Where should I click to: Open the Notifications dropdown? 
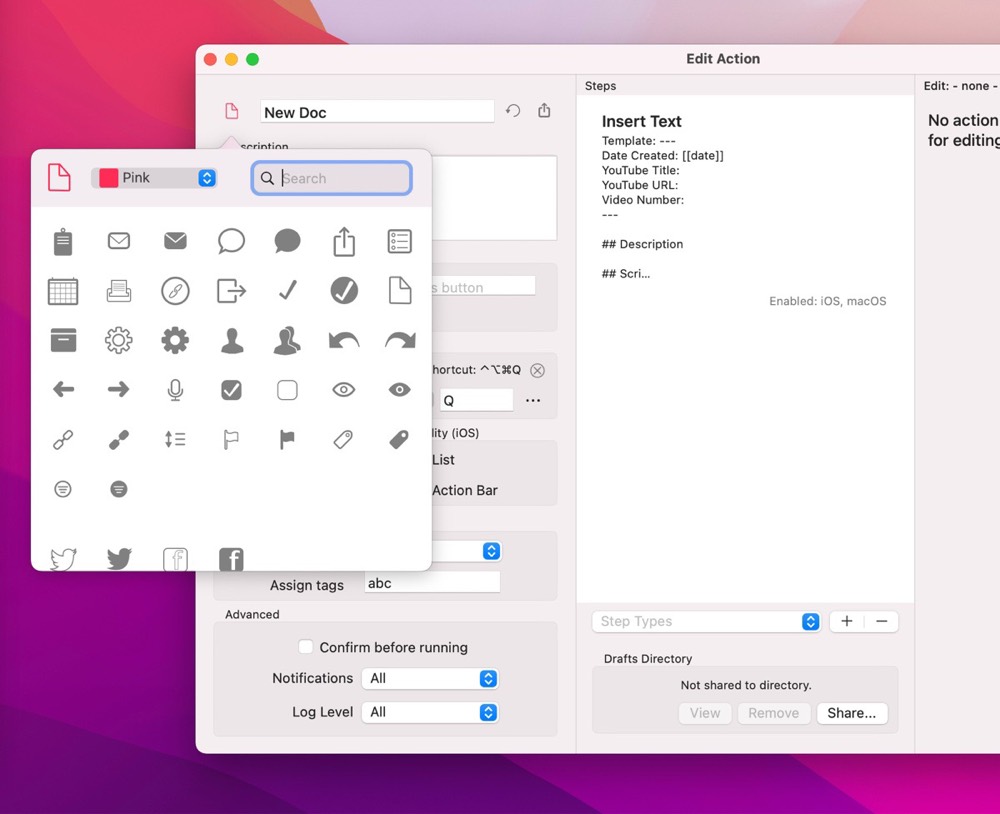pos(430,678)
